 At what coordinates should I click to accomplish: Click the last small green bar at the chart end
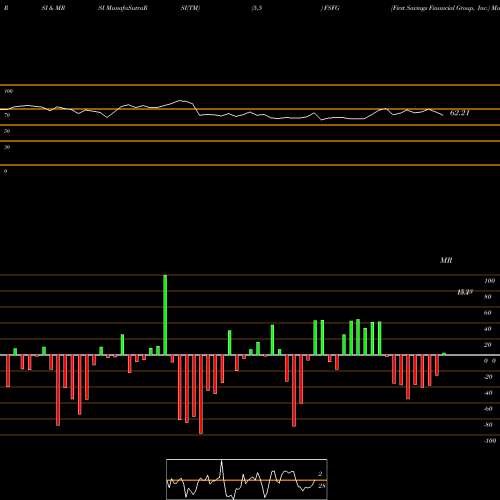click(x=444, y=354)
